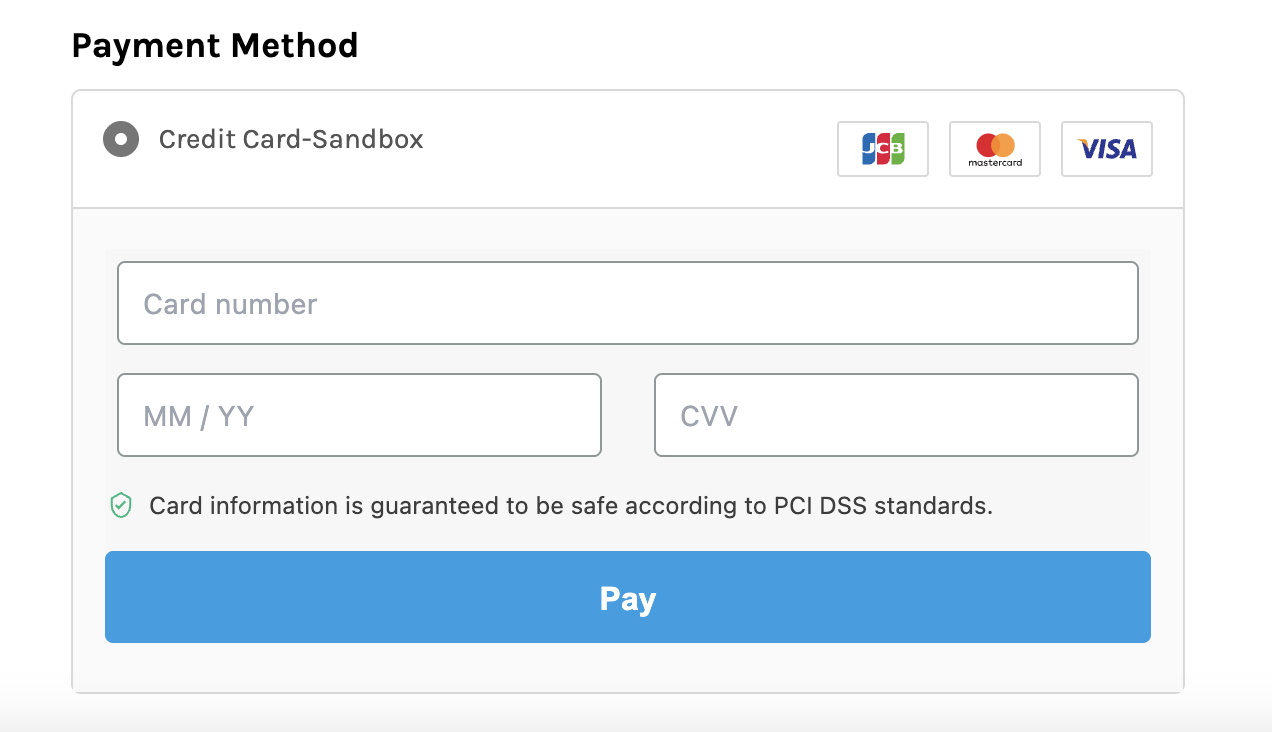
Task: Select the Credit Card-Sandbox radio button
Action: pyautogui.click(x=121, y=139)
